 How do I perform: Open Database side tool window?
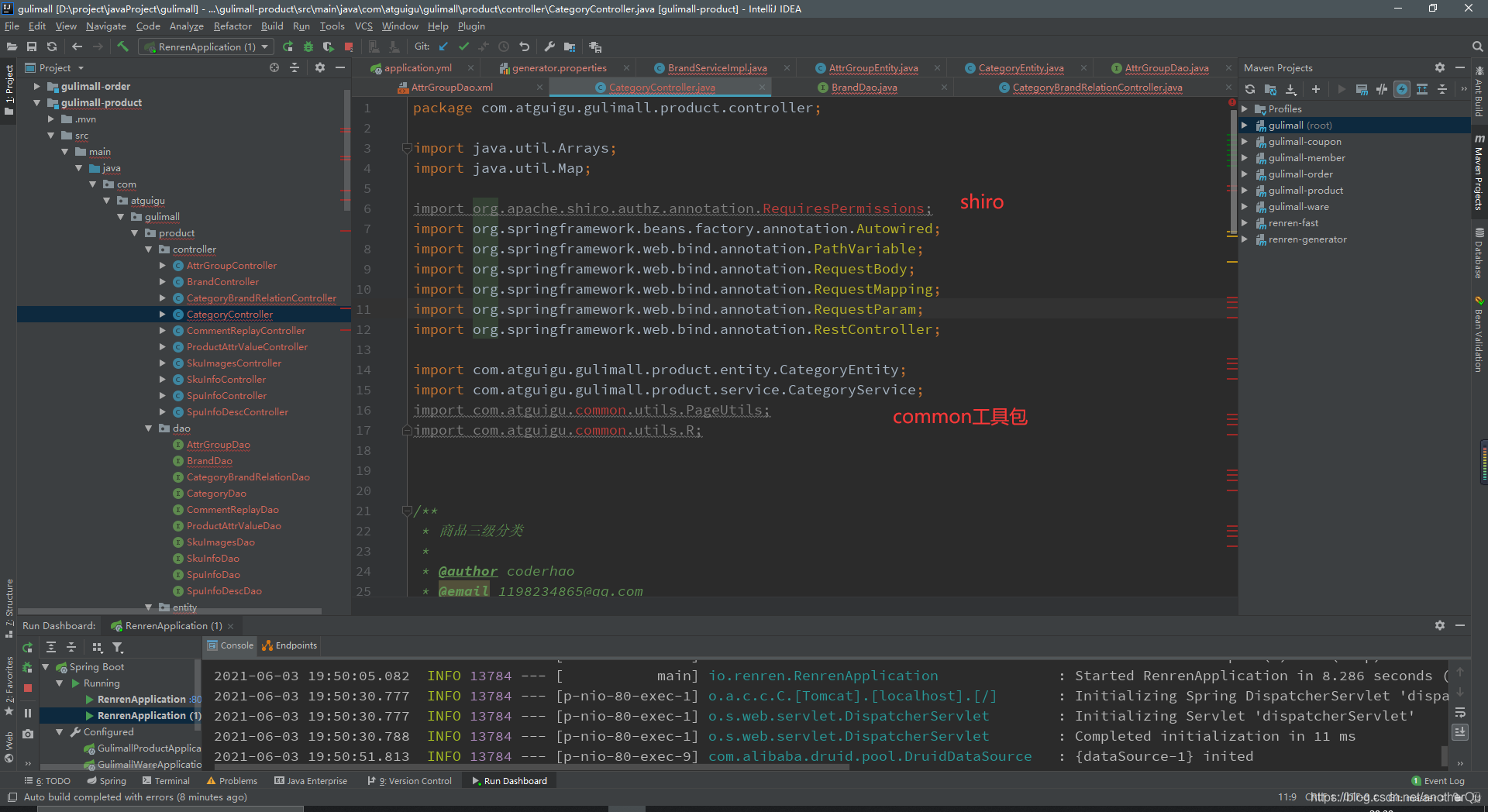click(1479, 253)
